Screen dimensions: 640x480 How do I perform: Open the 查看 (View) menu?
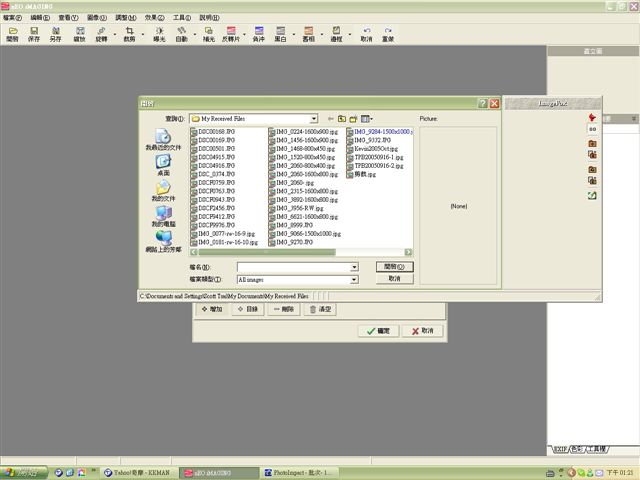[68, 18]
